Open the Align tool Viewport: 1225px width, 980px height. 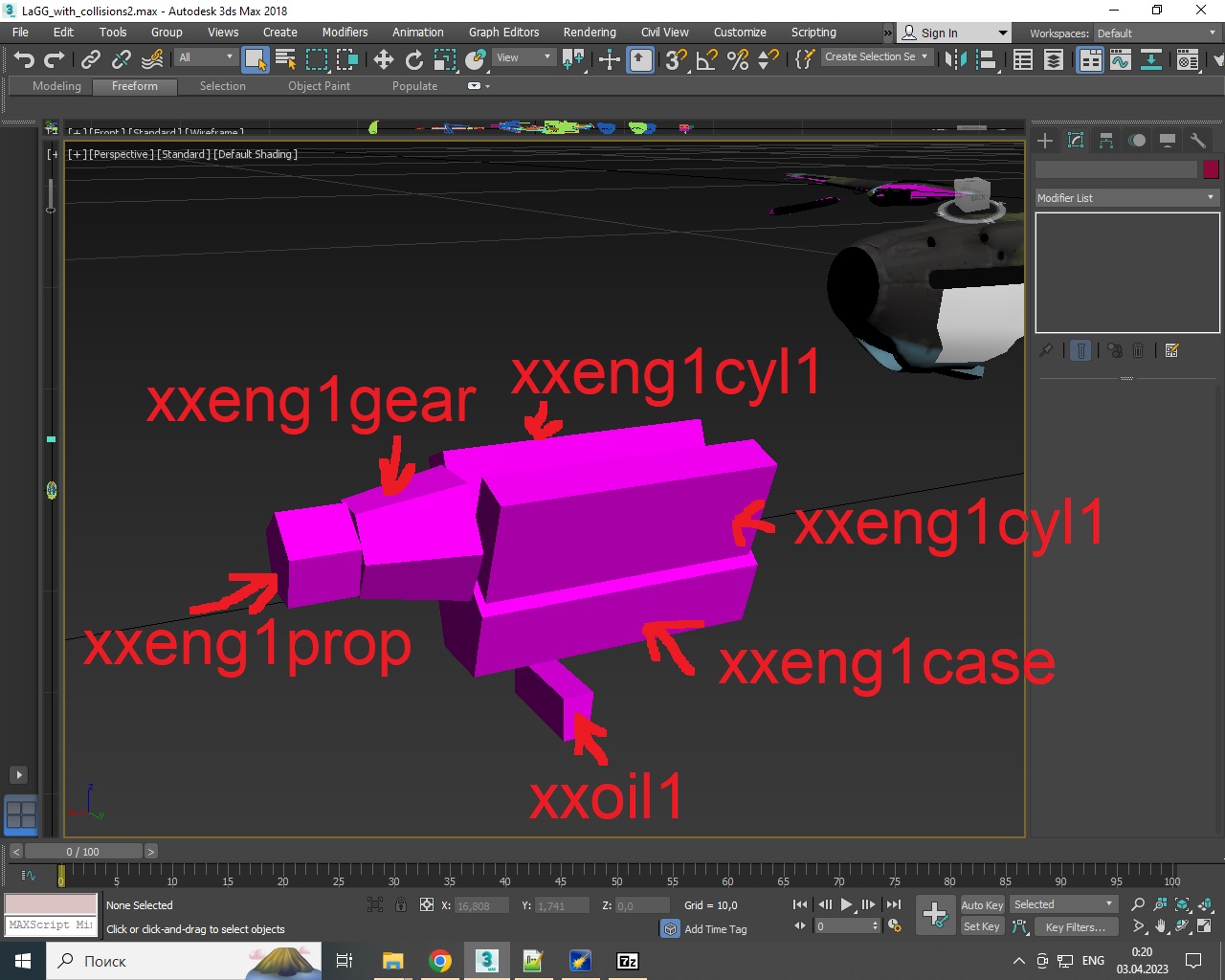(x=986, y=59)
